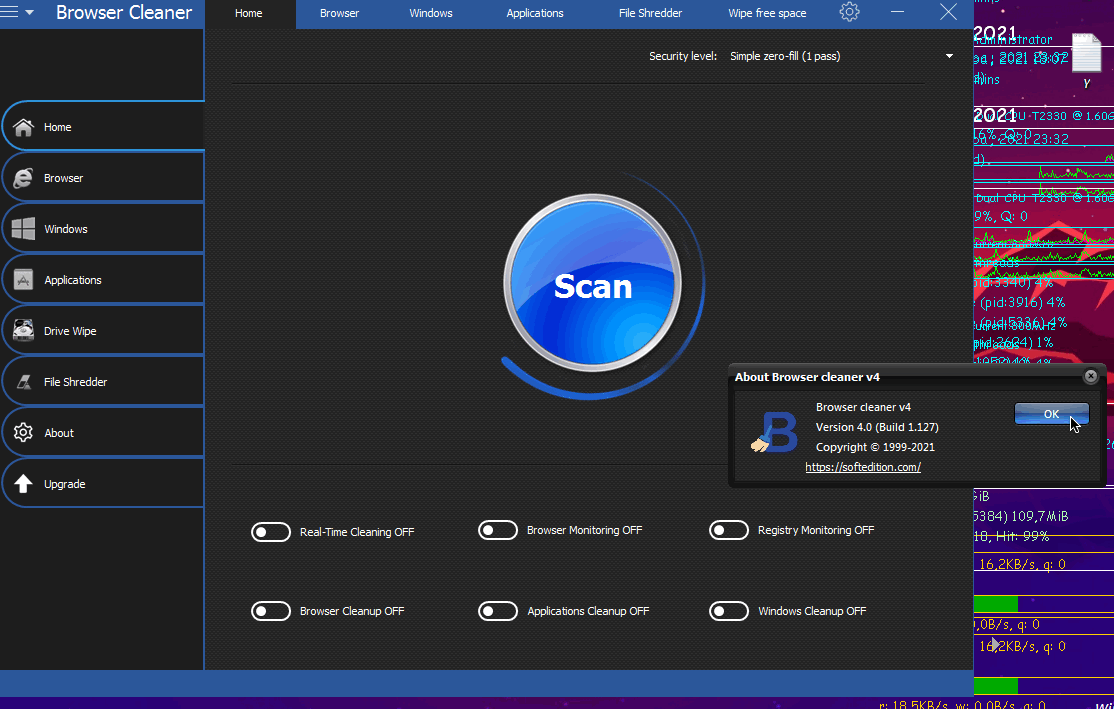
Task: Click the Internet Explorer Browser icon in sidebar
Action: [x=23, y=178]
